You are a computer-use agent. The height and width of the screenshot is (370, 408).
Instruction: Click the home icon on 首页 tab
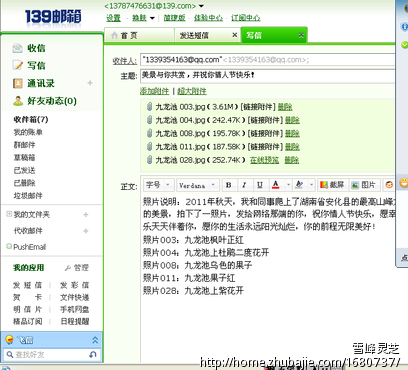(x=114, y=35)
